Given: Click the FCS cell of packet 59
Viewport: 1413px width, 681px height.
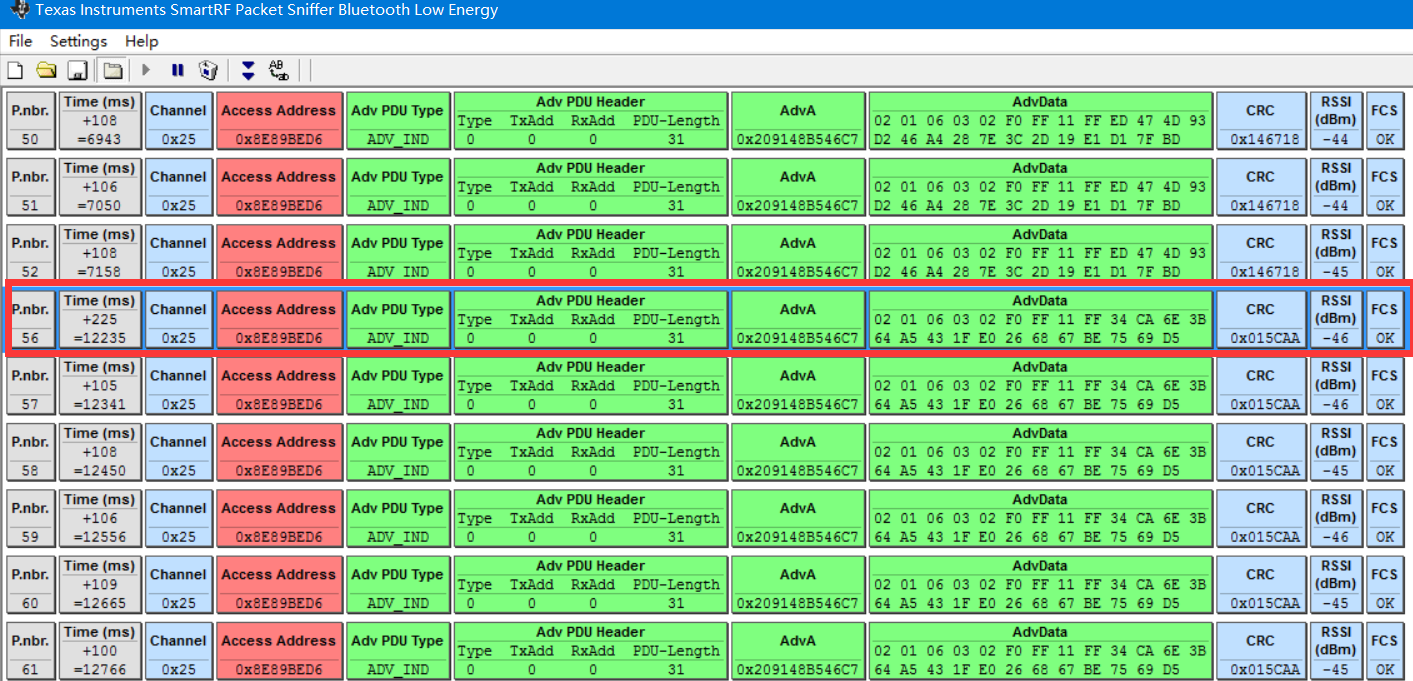Looking at the screenshot, I should click(x=1384, y=518).
